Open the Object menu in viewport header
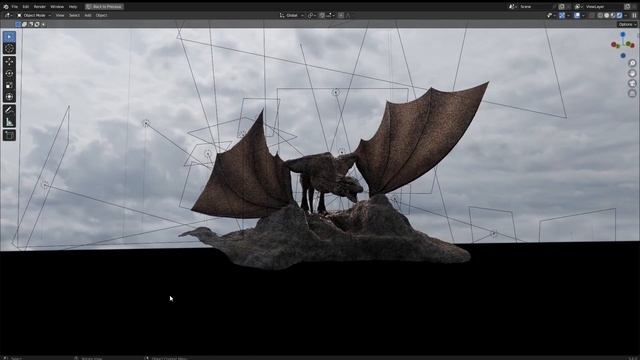This screenshot has height=360, width=640. [x=101, y=16]
